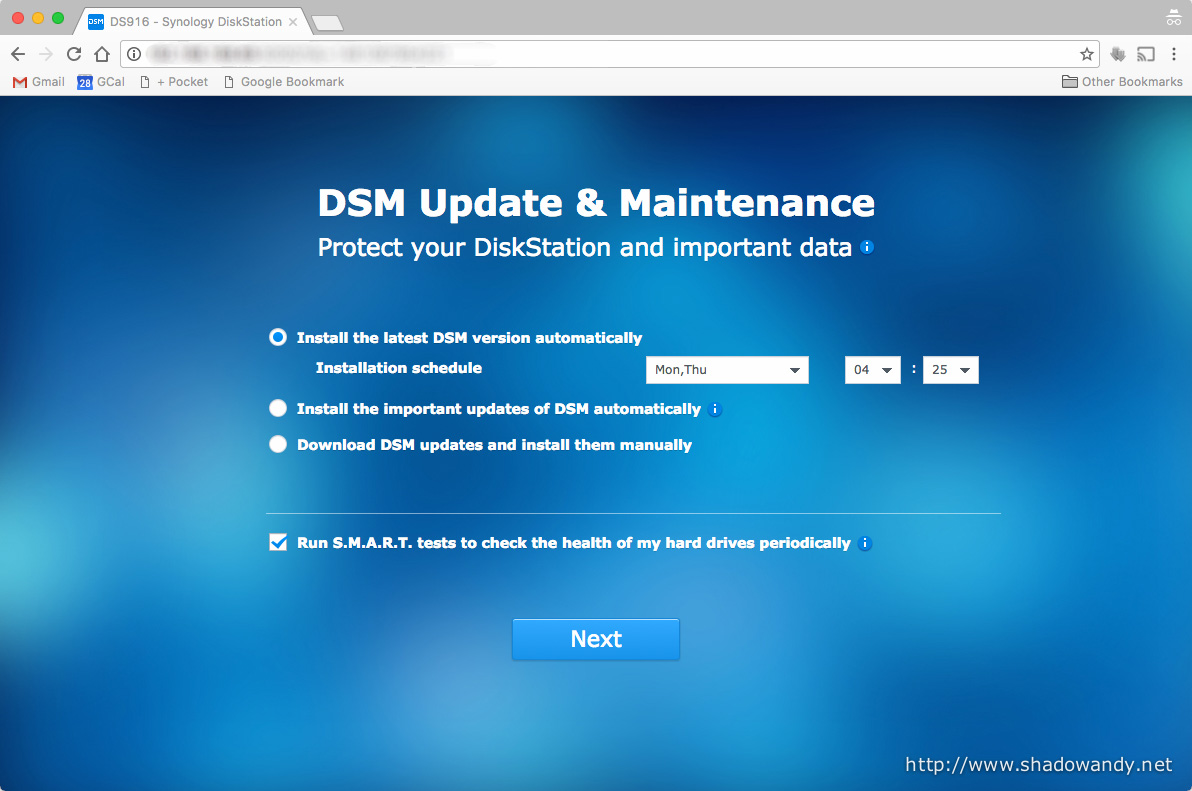Open the + Pocket bookmark
The image size is (1192, 791).
174,82
